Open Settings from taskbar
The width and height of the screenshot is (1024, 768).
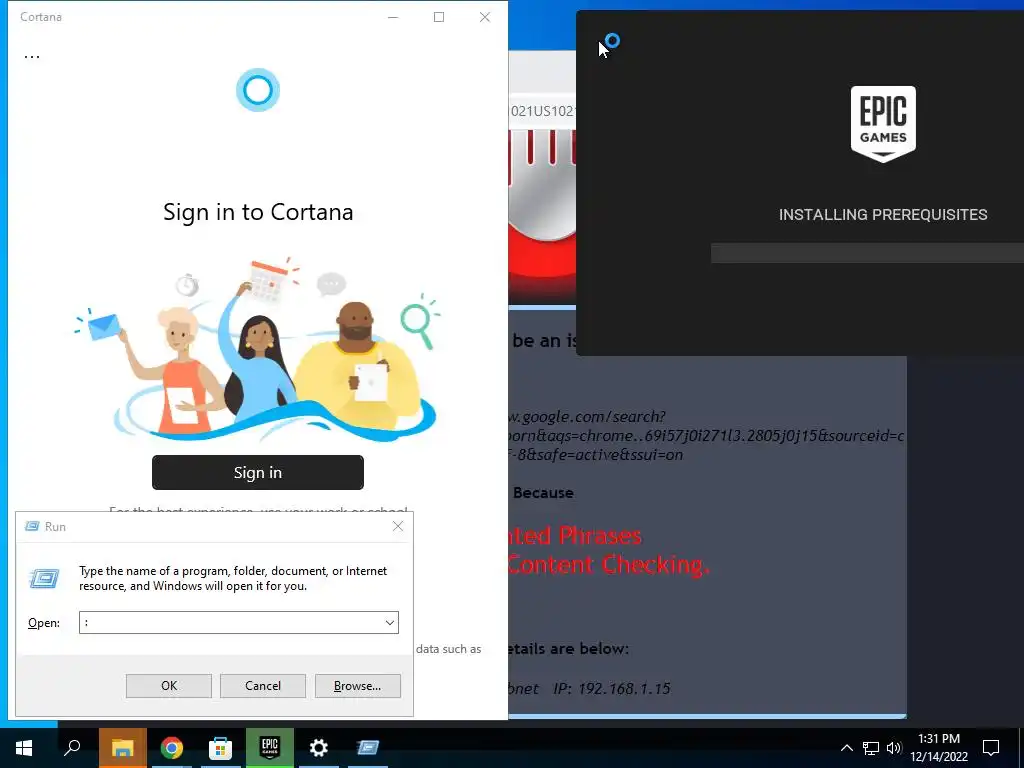pos(319,748)
